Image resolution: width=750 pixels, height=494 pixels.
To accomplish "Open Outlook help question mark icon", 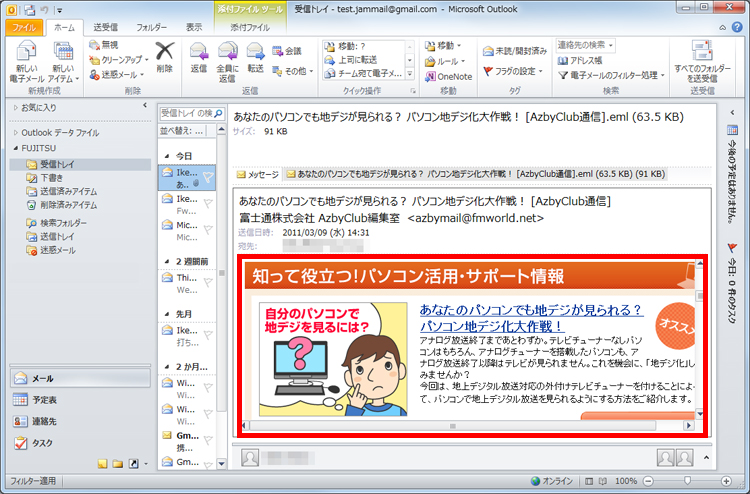I will point(737,27).
